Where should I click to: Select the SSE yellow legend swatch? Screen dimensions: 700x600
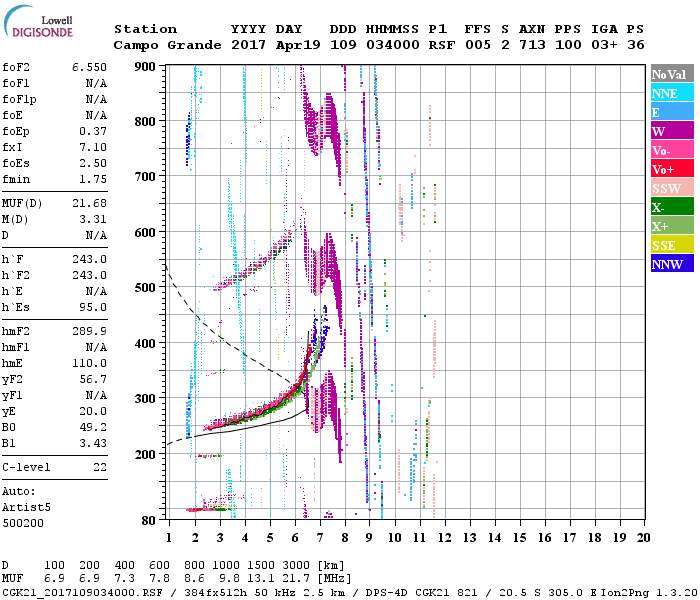click(672, 245)
